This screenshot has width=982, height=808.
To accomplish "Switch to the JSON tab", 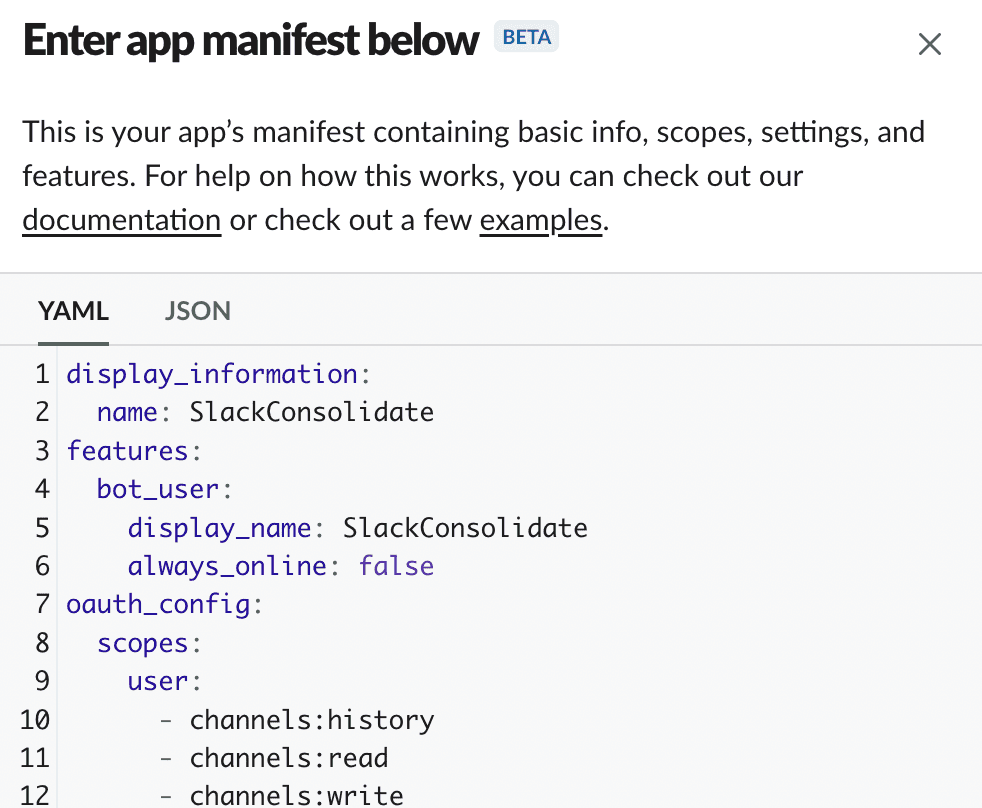I will 197,311.
